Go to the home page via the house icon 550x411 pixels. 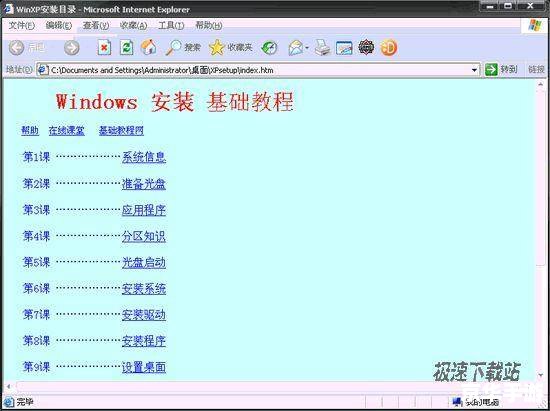click(149, 48)
